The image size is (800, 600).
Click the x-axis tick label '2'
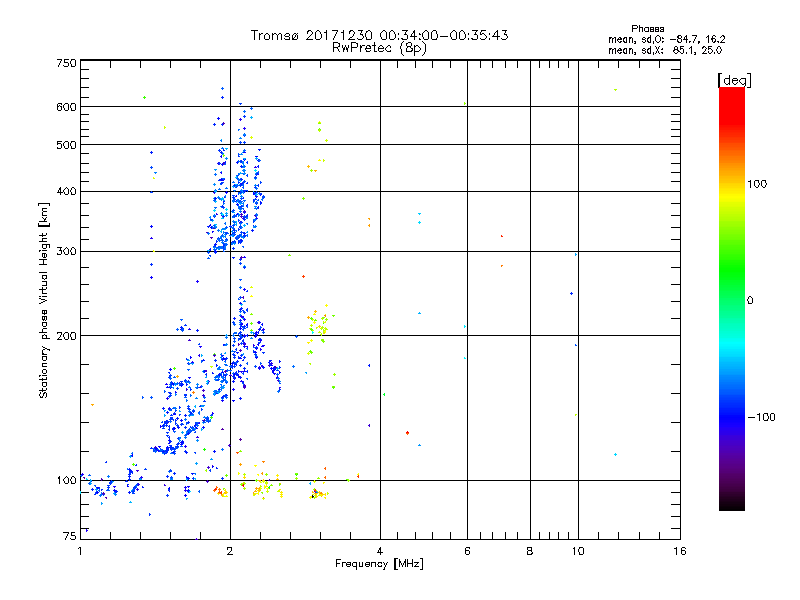click(230, 551)
